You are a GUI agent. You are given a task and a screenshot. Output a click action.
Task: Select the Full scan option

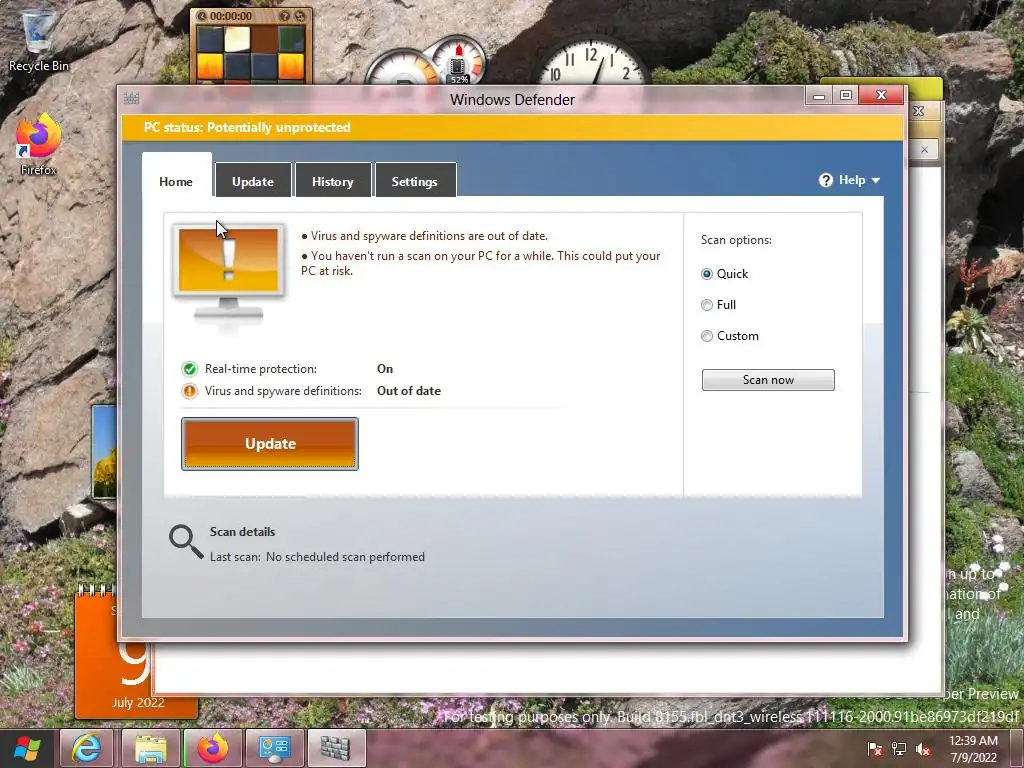coord(707,305)
